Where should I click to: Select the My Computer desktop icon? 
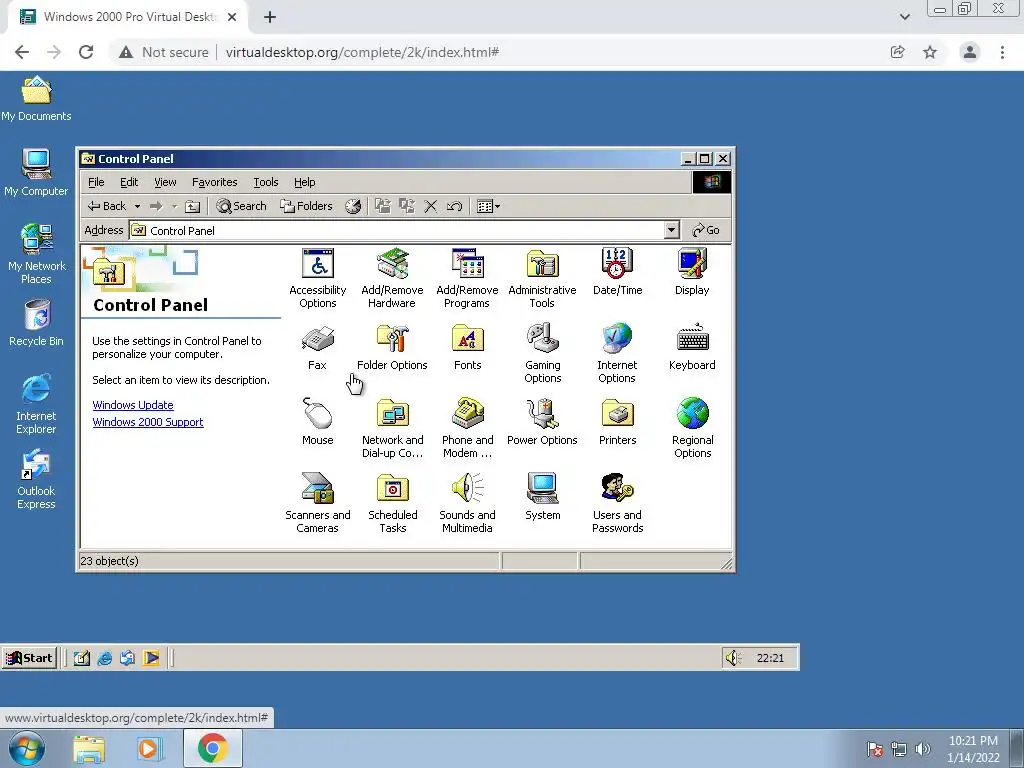point(36,172)
